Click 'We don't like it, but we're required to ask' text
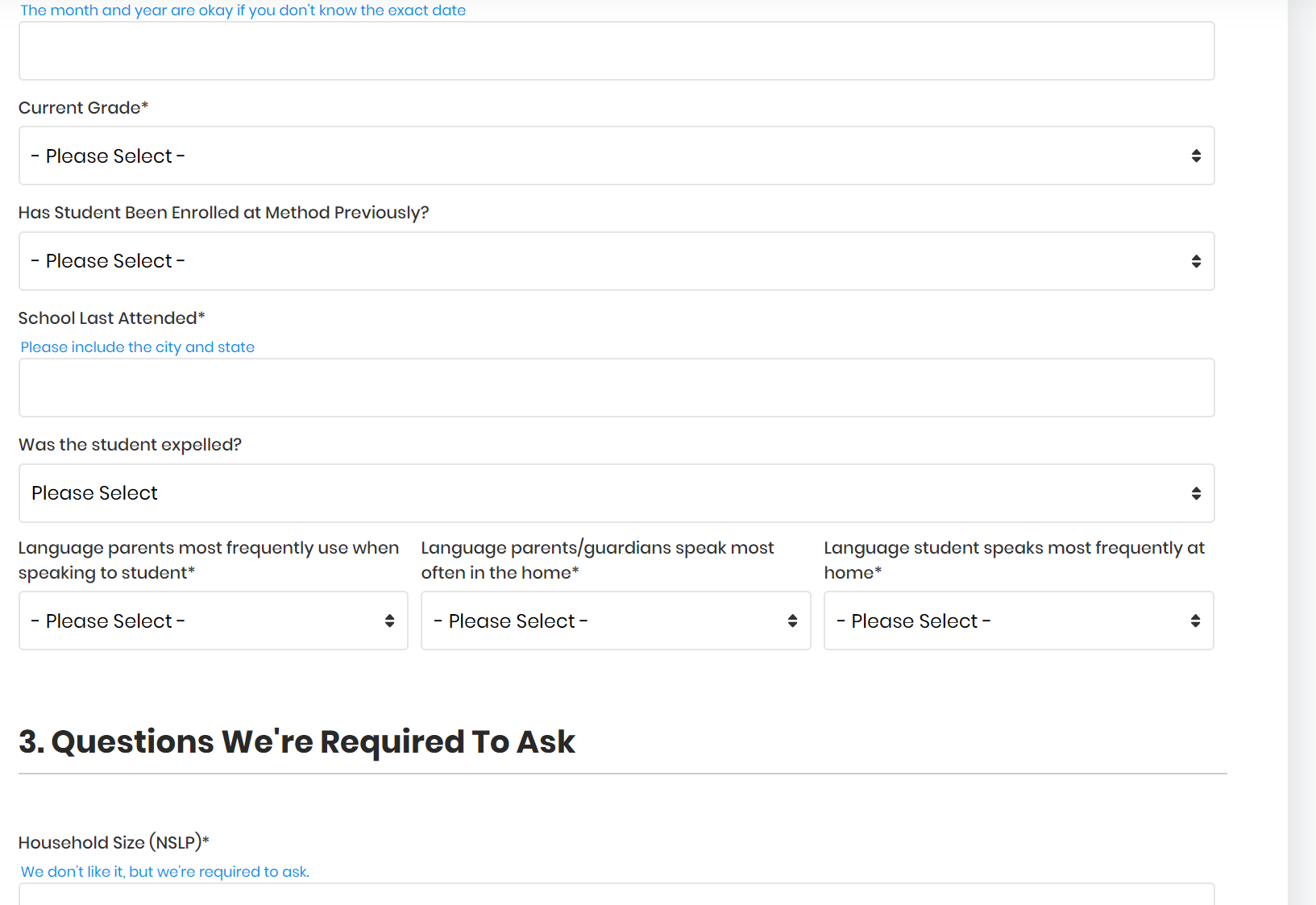The width and height of the screenshot is (1316, 905). pyautogui.click(x=165, y=872)
